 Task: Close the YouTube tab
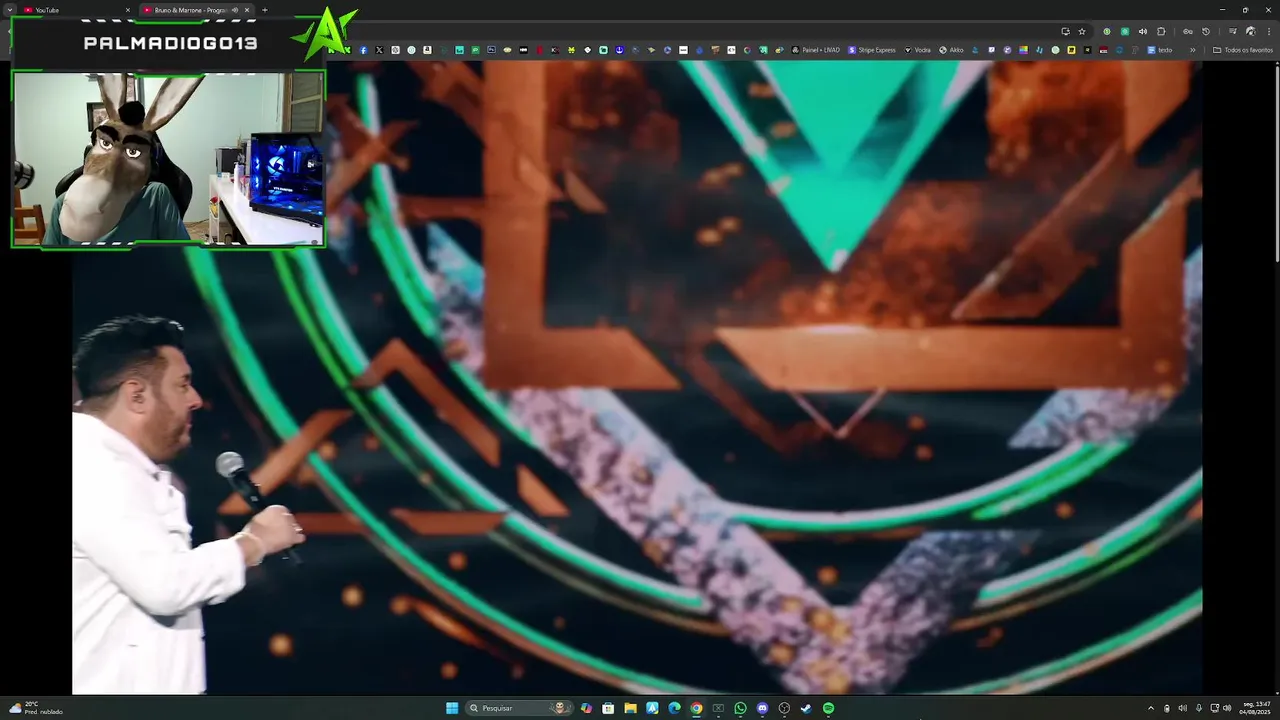pos(128,10)
